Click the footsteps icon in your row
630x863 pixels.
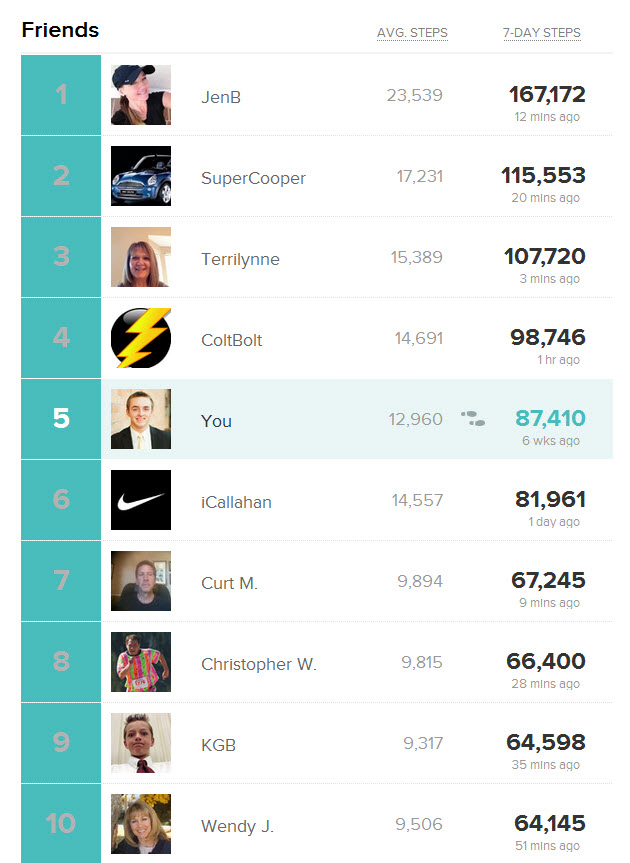(473, 419)
